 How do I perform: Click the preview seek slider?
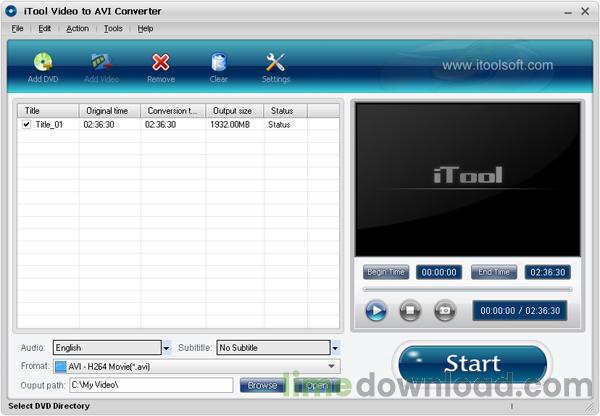coord(467,290)
